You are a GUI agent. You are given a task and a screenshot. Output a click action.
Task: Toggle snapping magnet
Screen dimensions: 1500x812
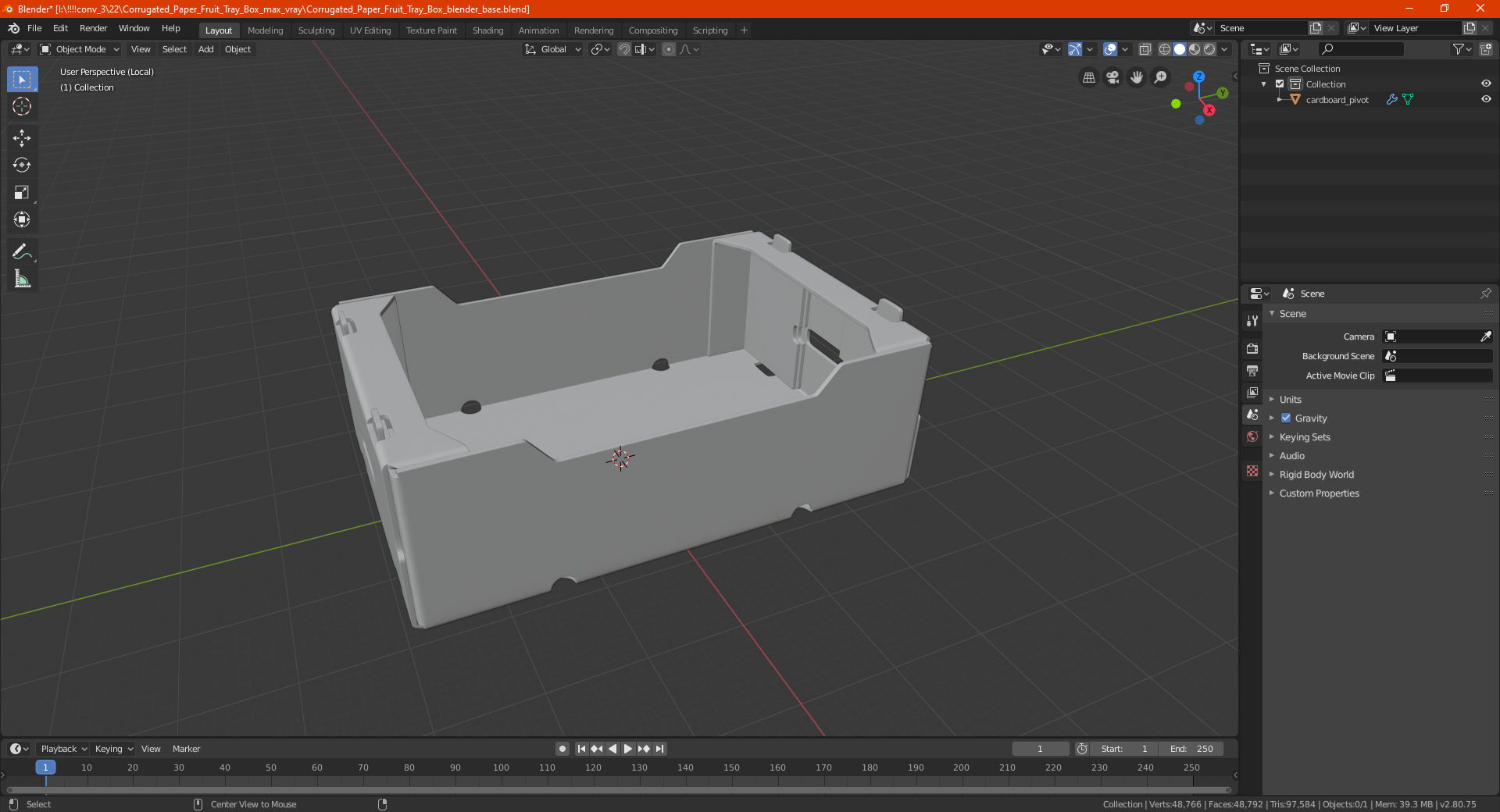[x=624, y=49]
